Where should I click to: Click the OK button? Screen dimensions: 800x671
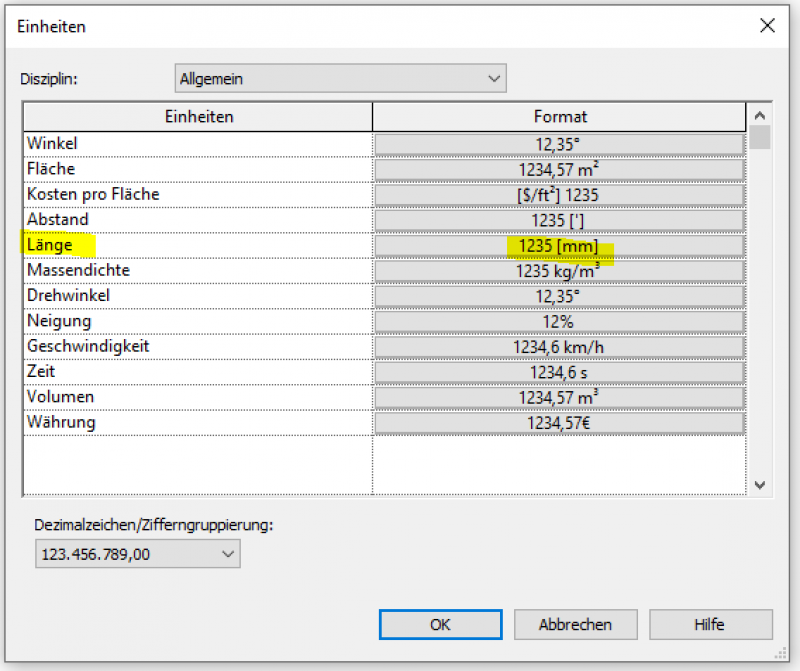coord(440,624)
